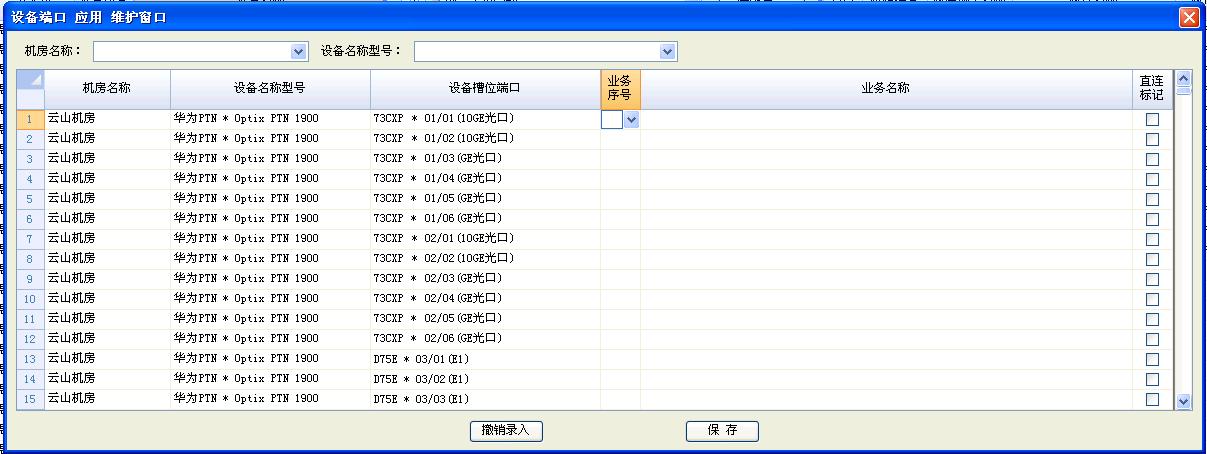The height and width of the screenshot is (454, 1207).
Task: Check 直连标记 box for row 11
Action: (x=1152, y=319)
